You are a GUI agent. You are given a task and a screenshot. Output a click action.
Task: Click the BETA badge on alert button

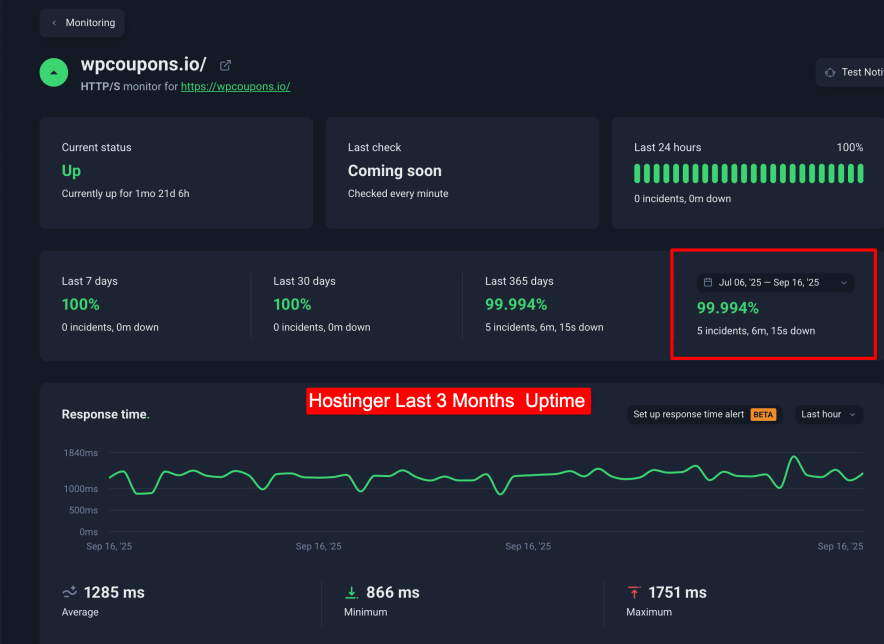pos(763,414)
